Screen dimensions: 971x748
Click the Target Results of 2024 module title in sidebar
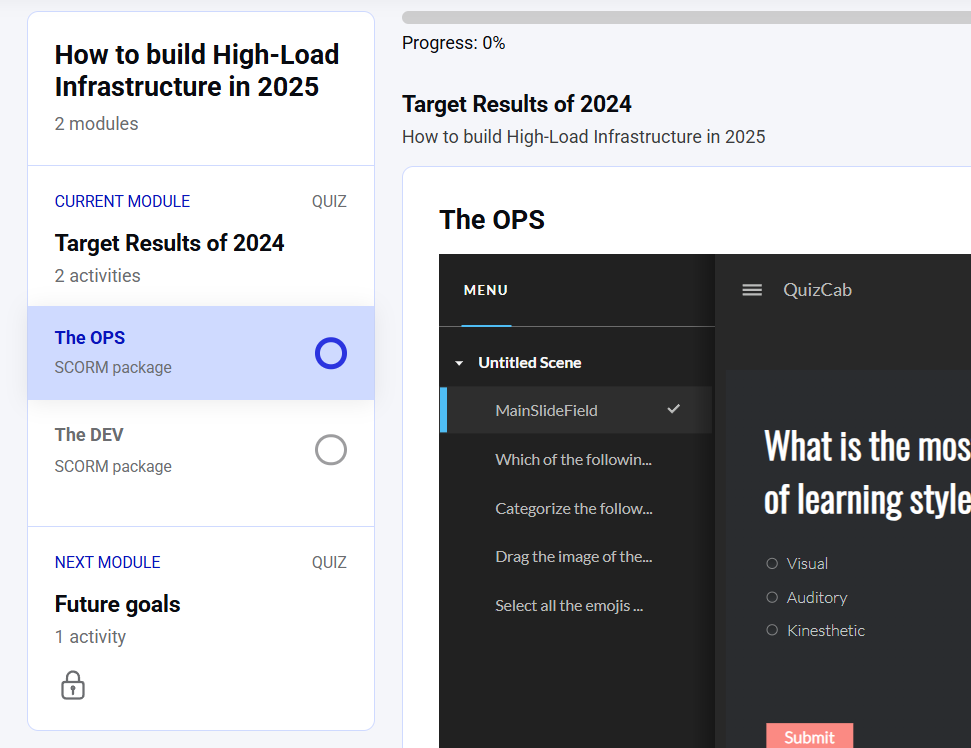coord(169,243)
